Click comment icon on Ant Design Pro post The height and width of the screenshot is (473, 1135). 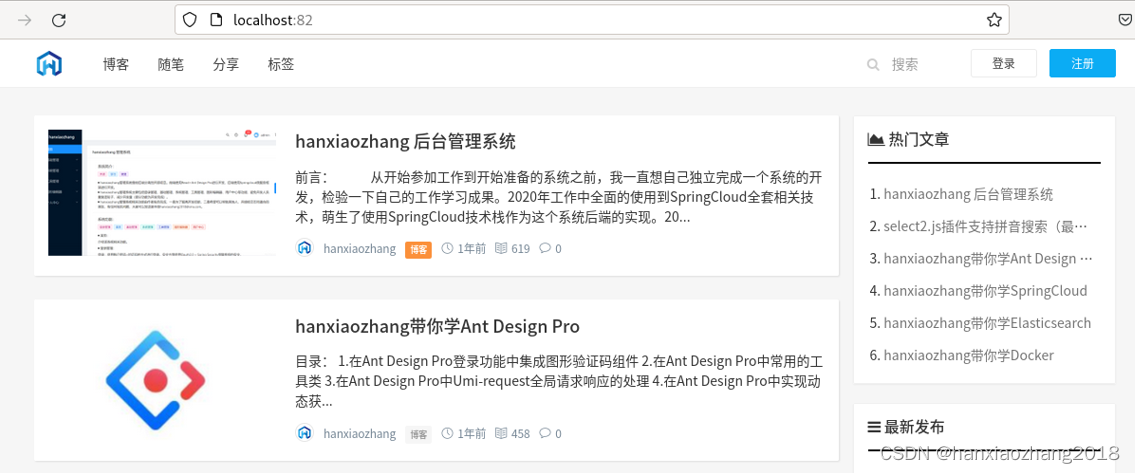pos(545,433)
